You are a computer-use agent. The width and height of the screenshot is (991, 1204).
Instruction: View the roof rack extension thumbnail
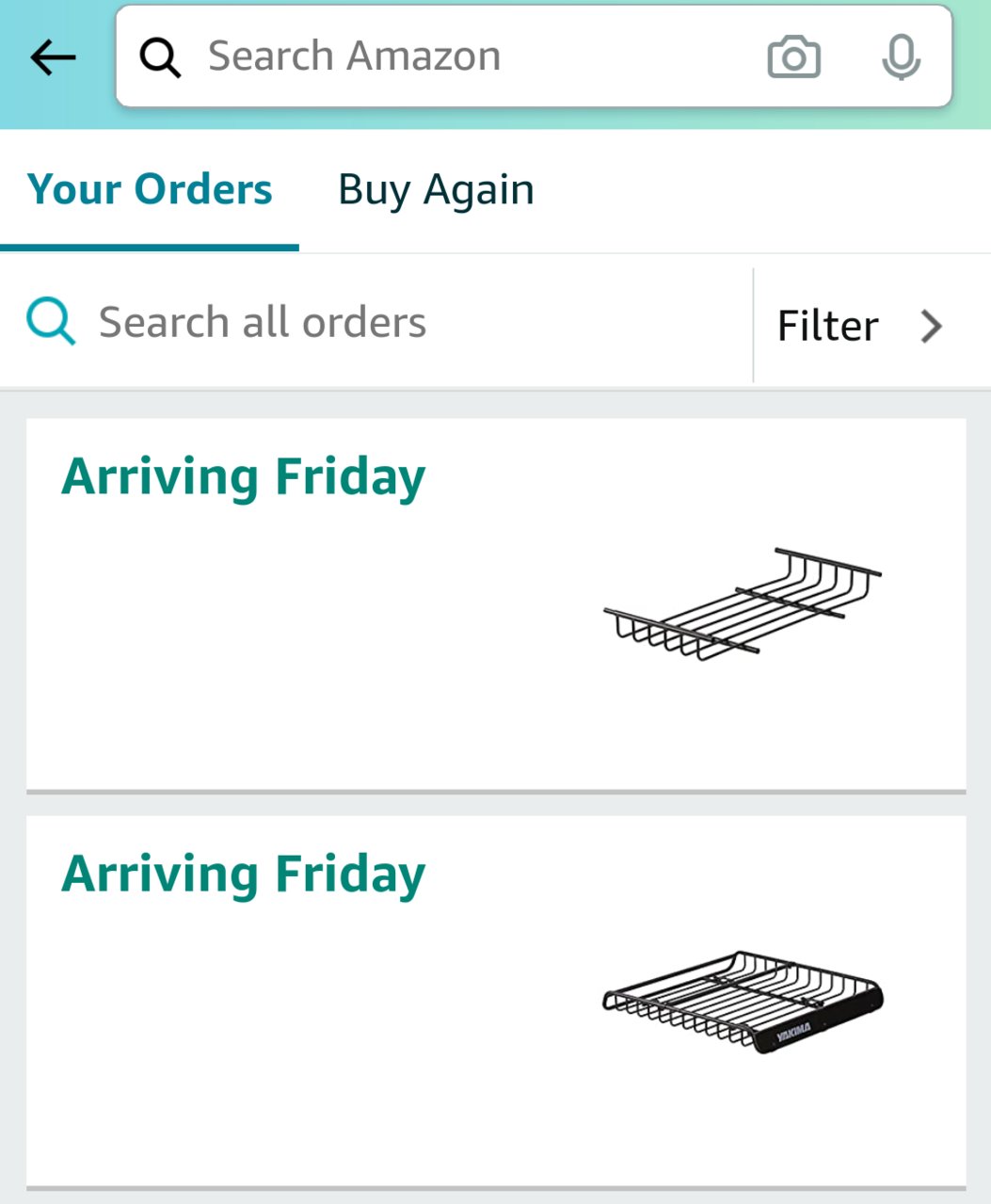tap(743, 602)
